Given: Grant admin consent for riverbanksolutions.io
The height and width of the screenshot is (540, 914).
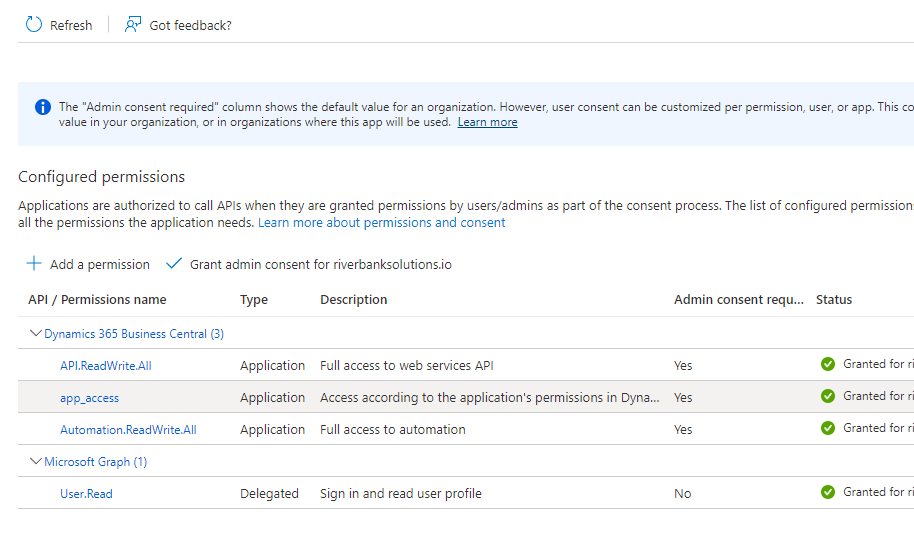Looking at the screenshot, I should coord(321,265).
